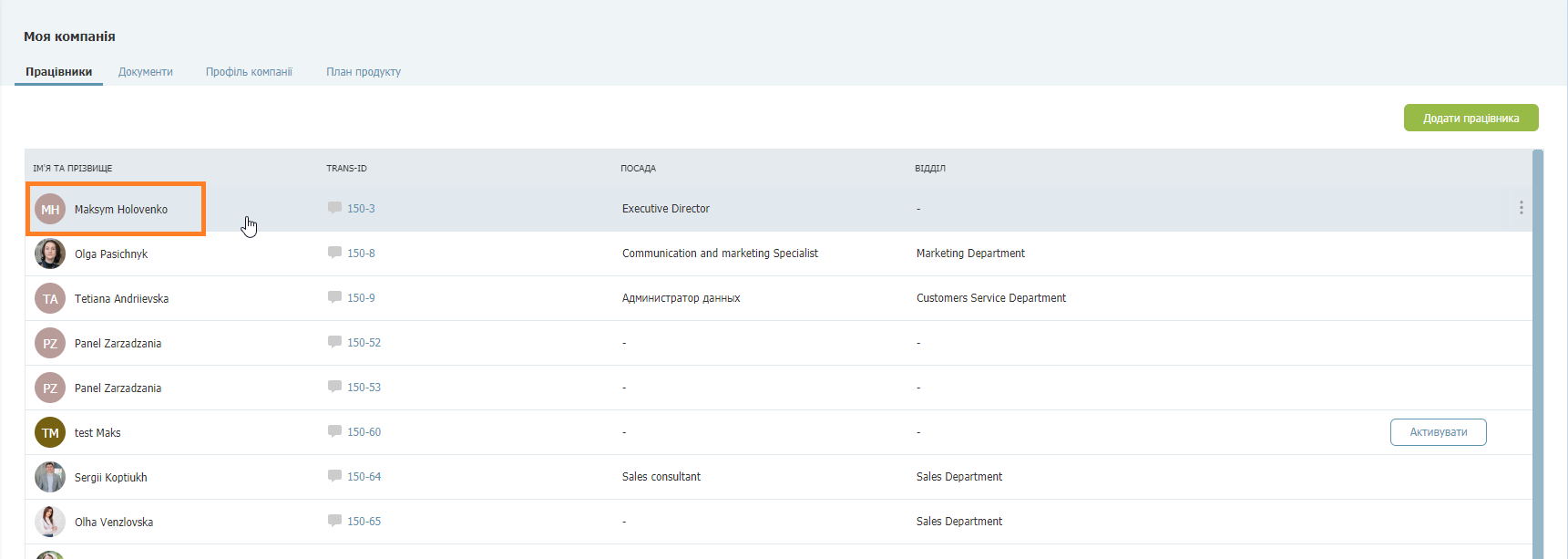Select the name test Maks
Viewport: 1568px width, 559px height.
(x=97, y=433)
